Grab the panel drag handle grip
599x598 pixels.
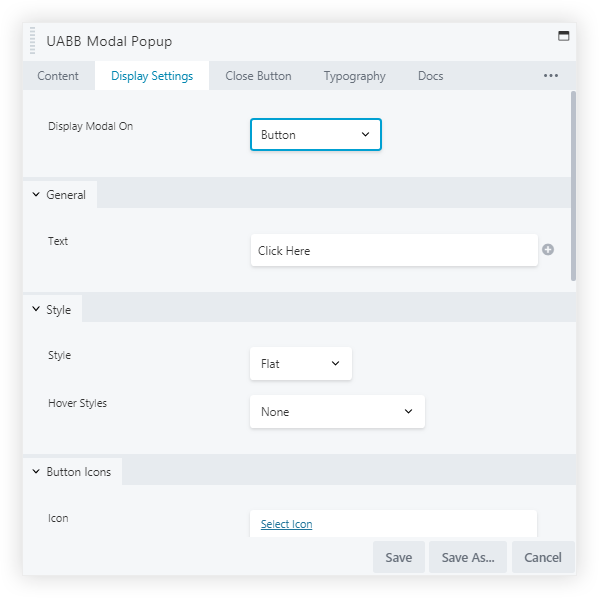pos(32,41)
